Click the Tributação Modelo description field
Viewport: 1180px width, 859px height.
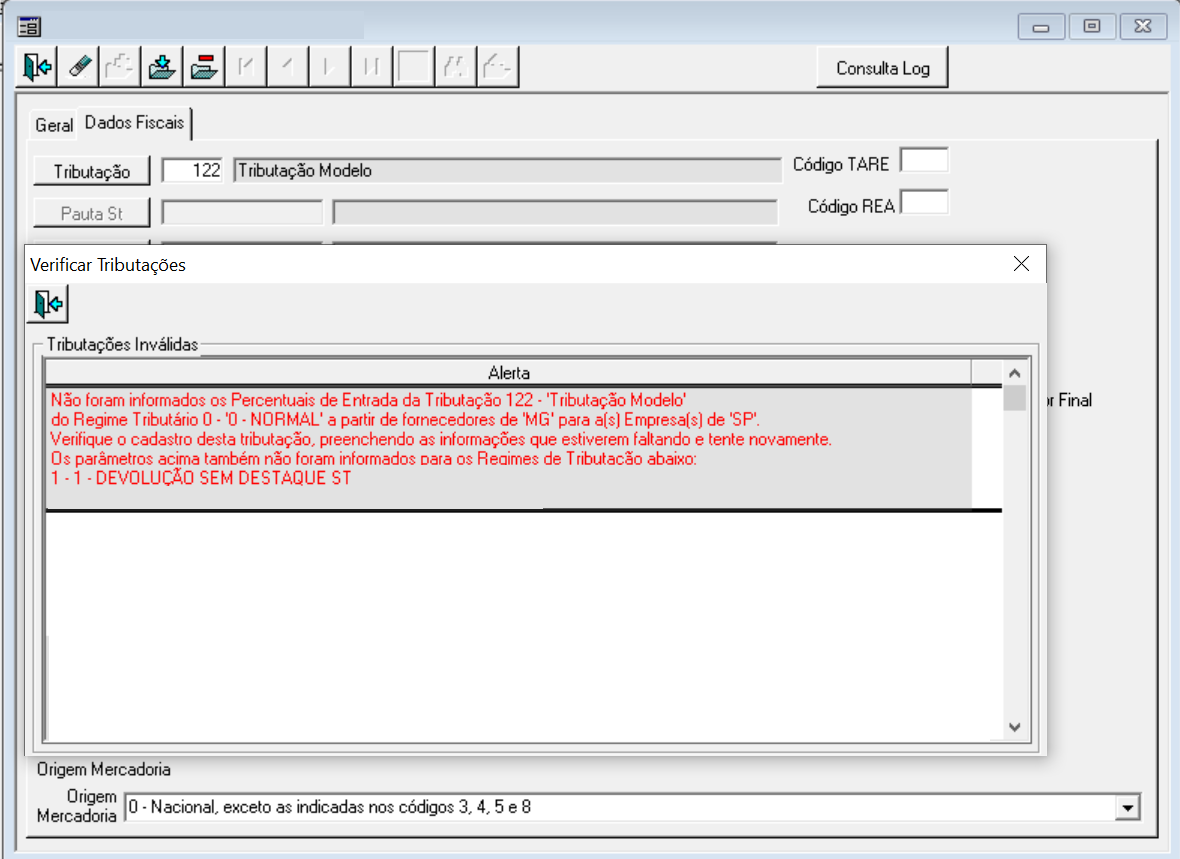[x=506, y=170]
